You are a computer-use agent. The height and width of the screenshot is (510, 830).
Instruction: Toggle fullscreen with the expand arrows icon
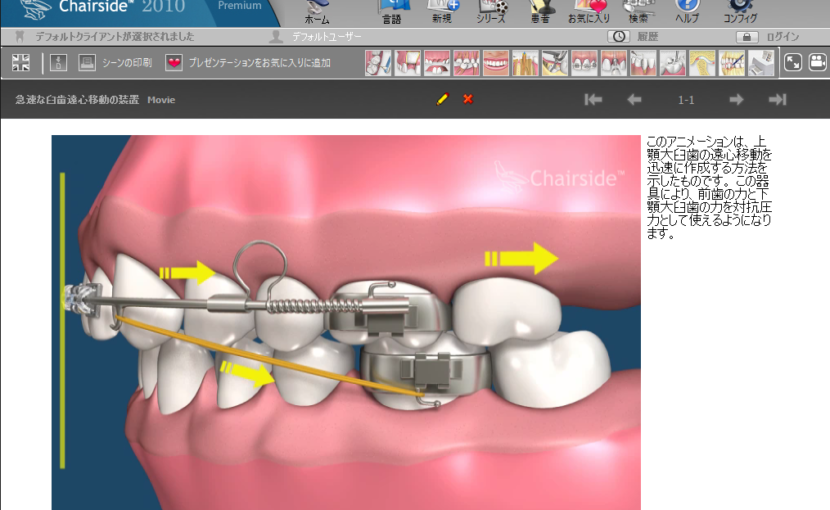(792, 62)
